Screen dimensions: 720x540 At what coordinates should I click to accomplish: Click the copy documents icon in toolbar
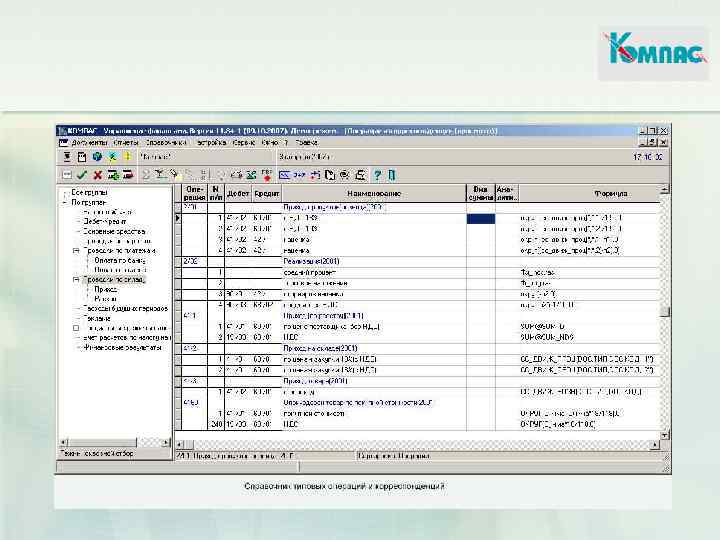click(330, 175)
